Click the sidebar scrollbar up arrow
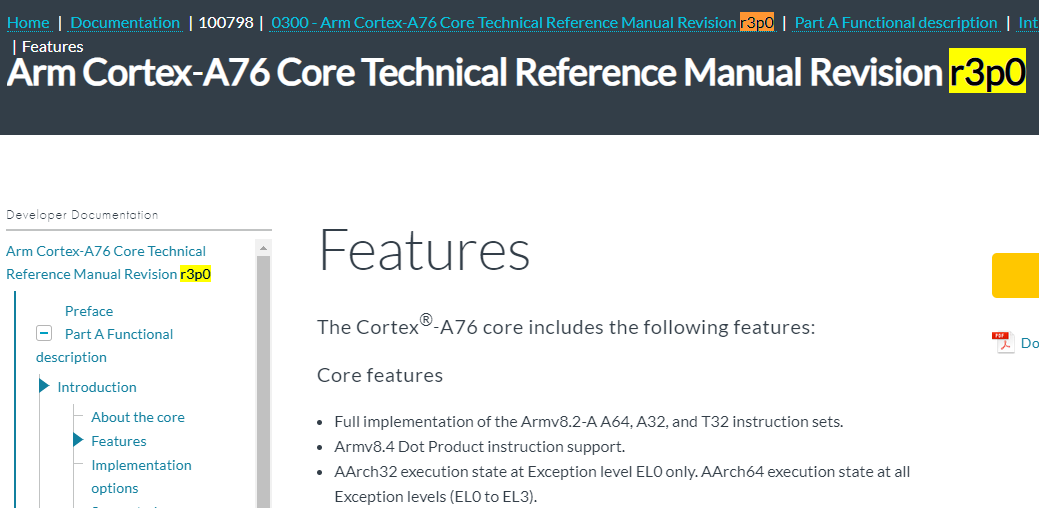The image size is (1039, 508). click(263, 248)
